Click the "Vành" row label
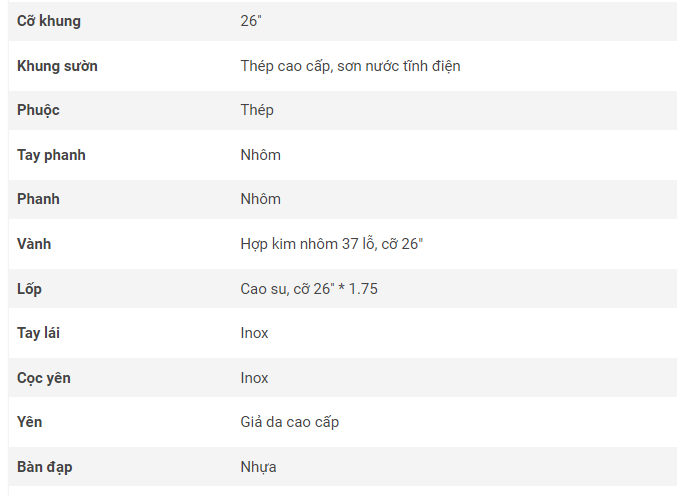Screen dimensions: 677x496 pos(34,244)
